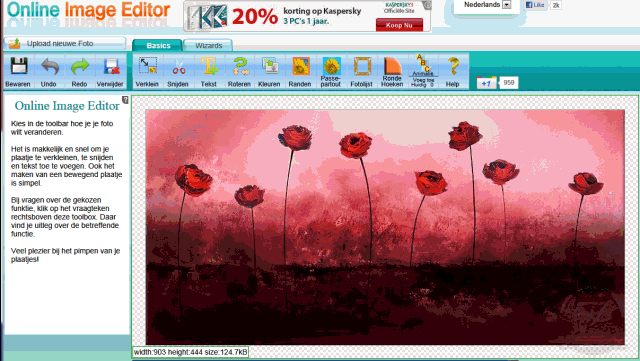Apply Ronde Hoeken rounded corners
Image resolution: width=640 pixels, height=361 pixels.
tap(392, 65)
